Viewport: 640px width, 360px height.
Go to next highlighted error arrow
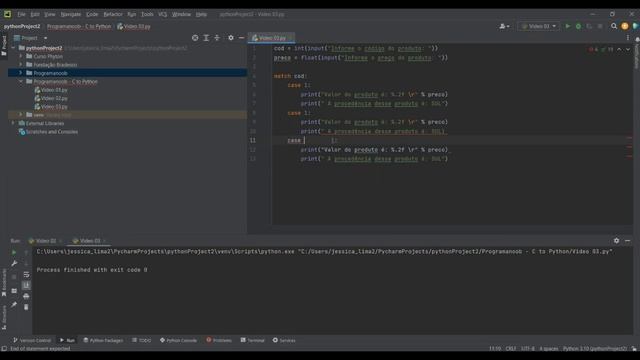point(628,49)
